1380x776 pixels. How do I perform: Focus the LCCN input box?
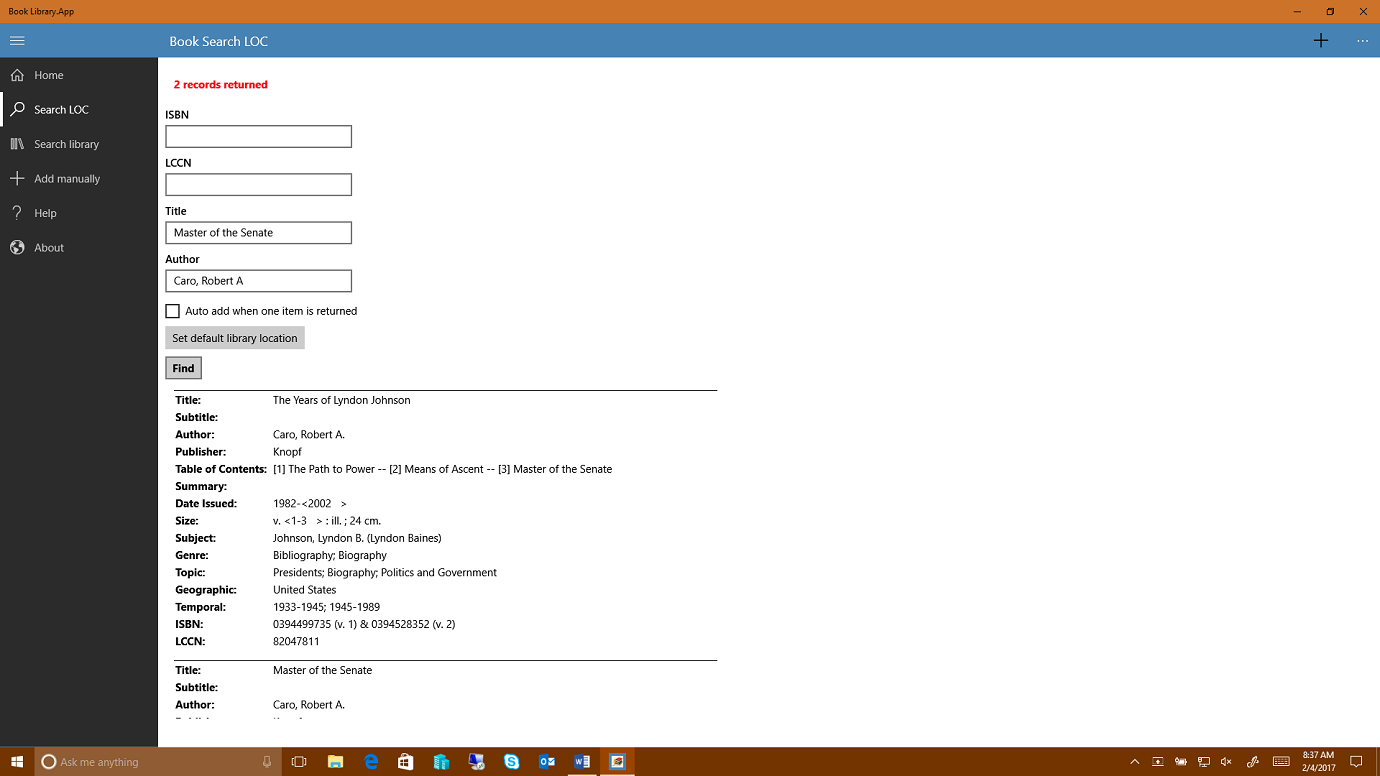click(258, 184)
